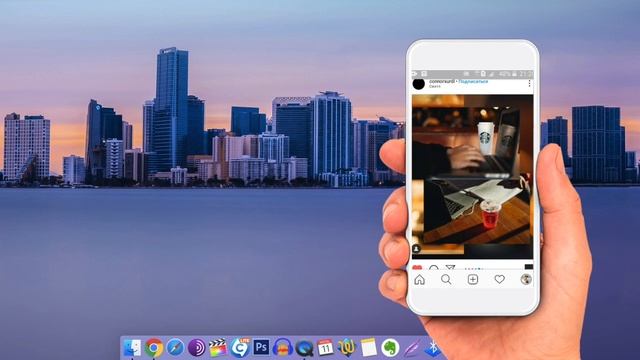Tap the red like heart under post
The width and height of the screenshot is (640, 360).
click(x=417, y=268)
